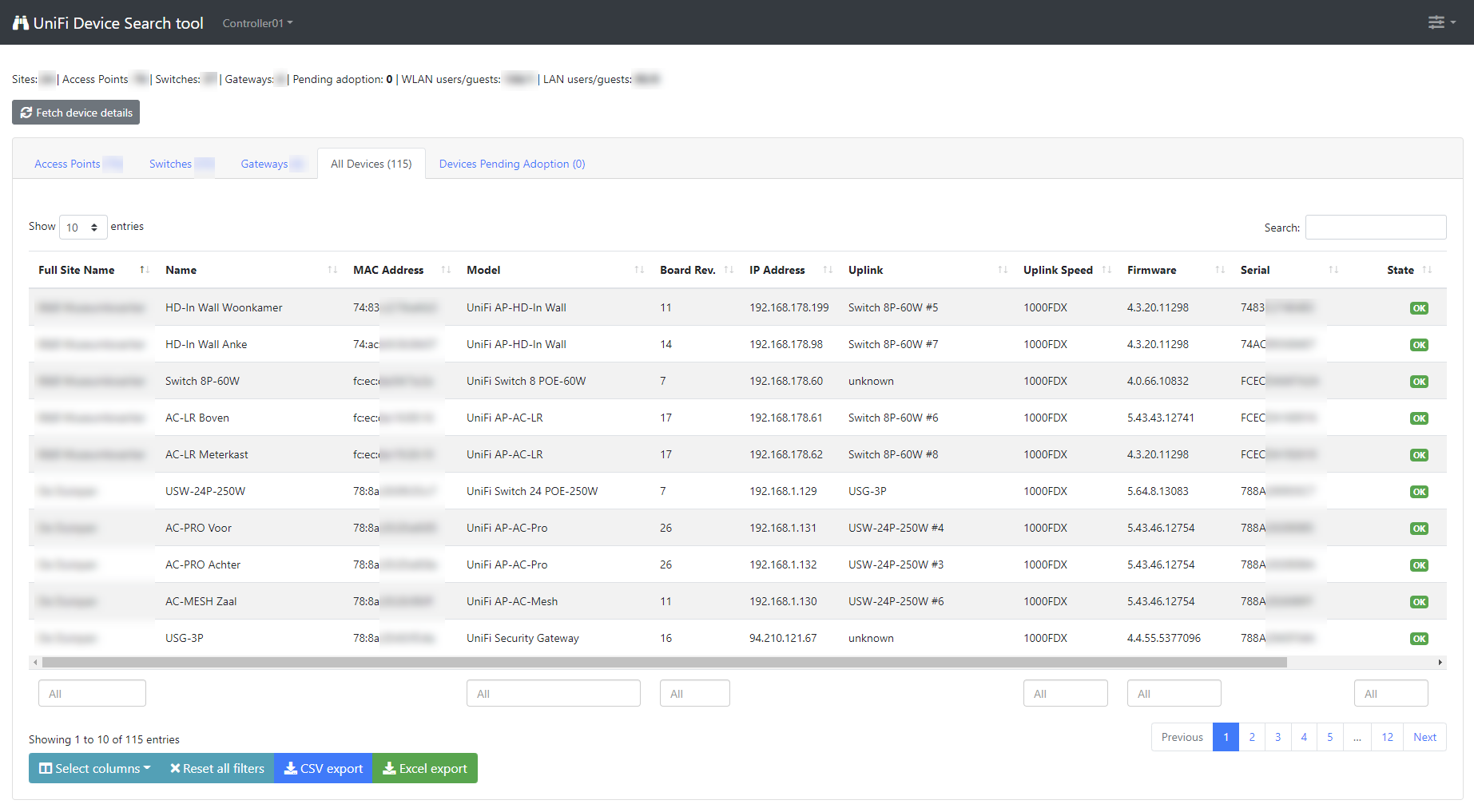Click the scrollbar right arrow

[x=1440, y=663]
